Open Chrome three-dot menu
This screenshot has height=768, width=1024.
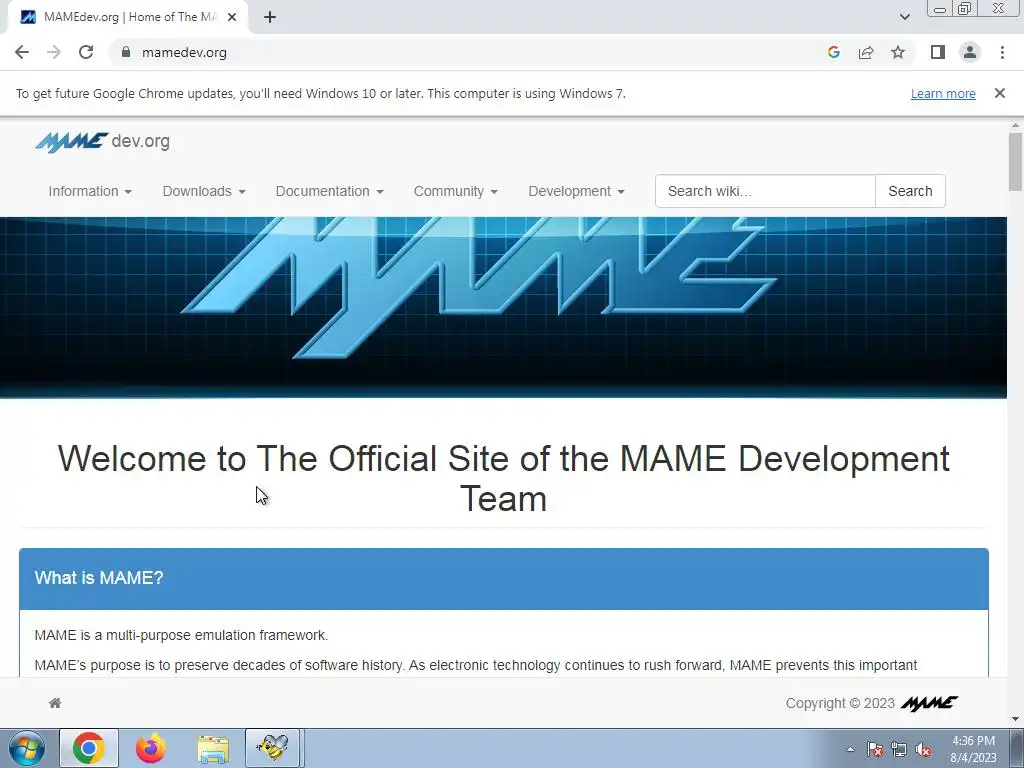[x=1002, y=52]
